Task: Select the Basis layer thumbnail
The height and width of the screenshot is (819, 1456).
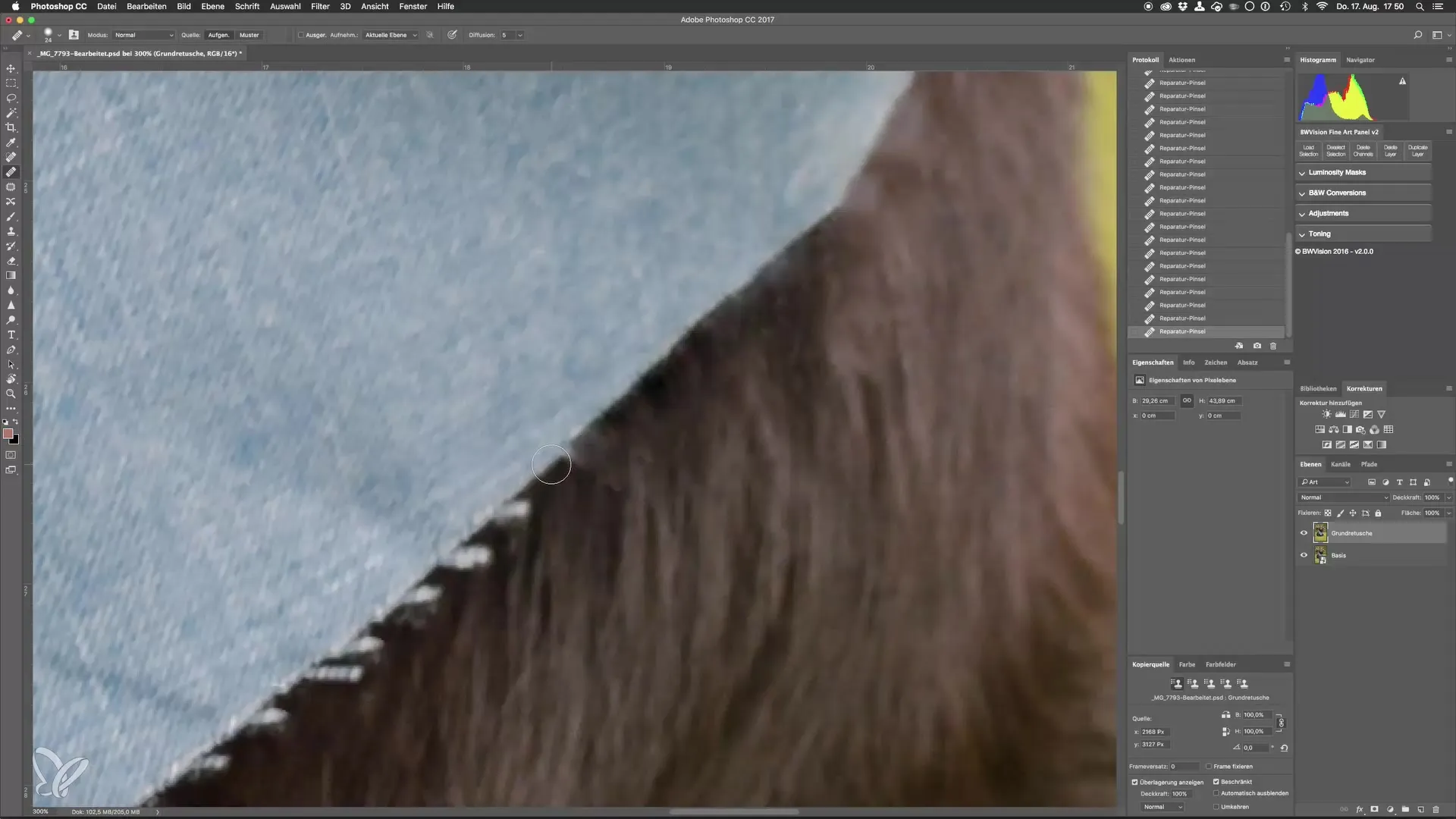Action: tap(1320, 556)
